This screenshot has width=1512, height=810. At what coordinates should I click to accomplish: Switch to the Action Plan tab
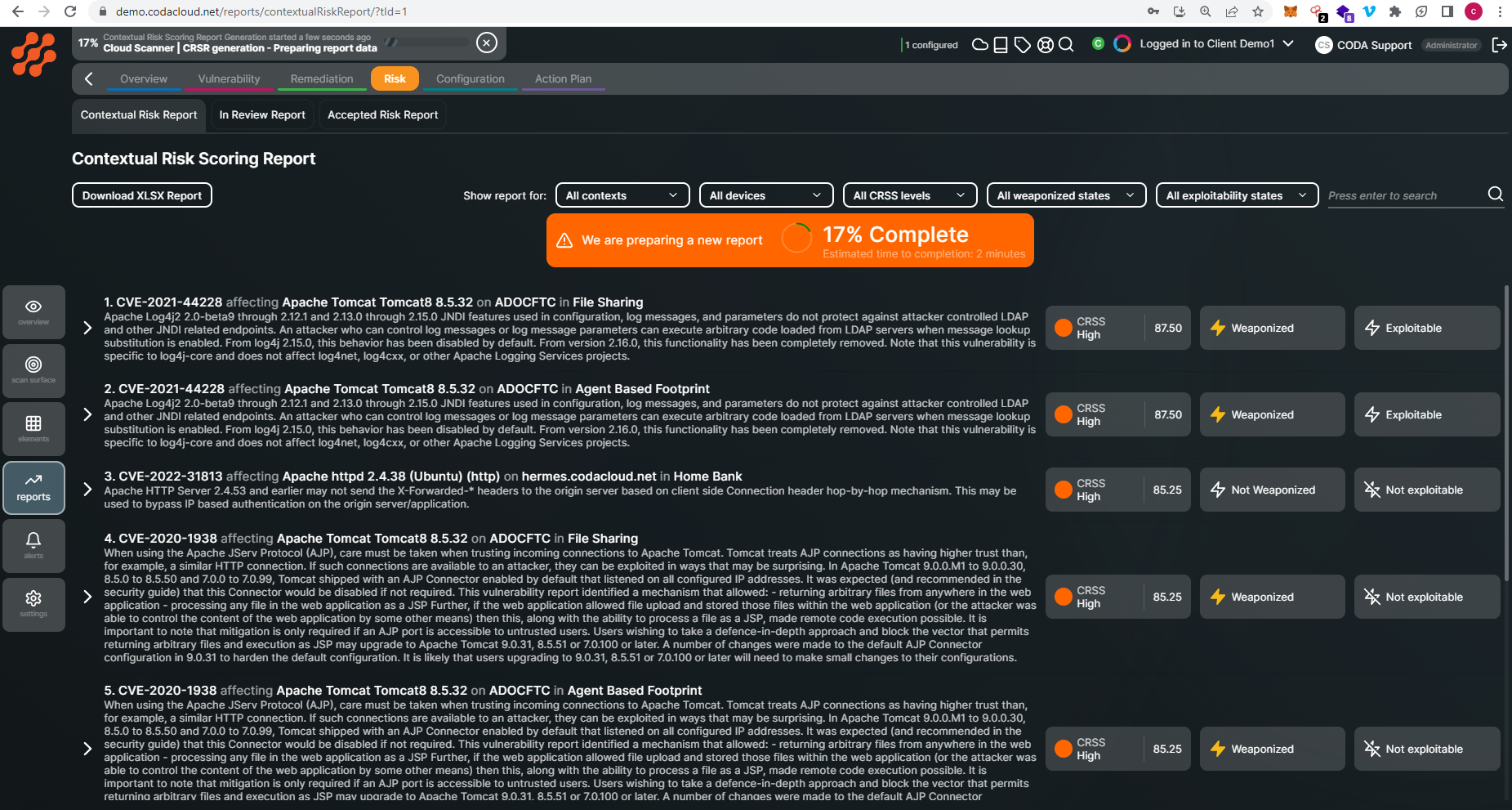coord(564,79)
